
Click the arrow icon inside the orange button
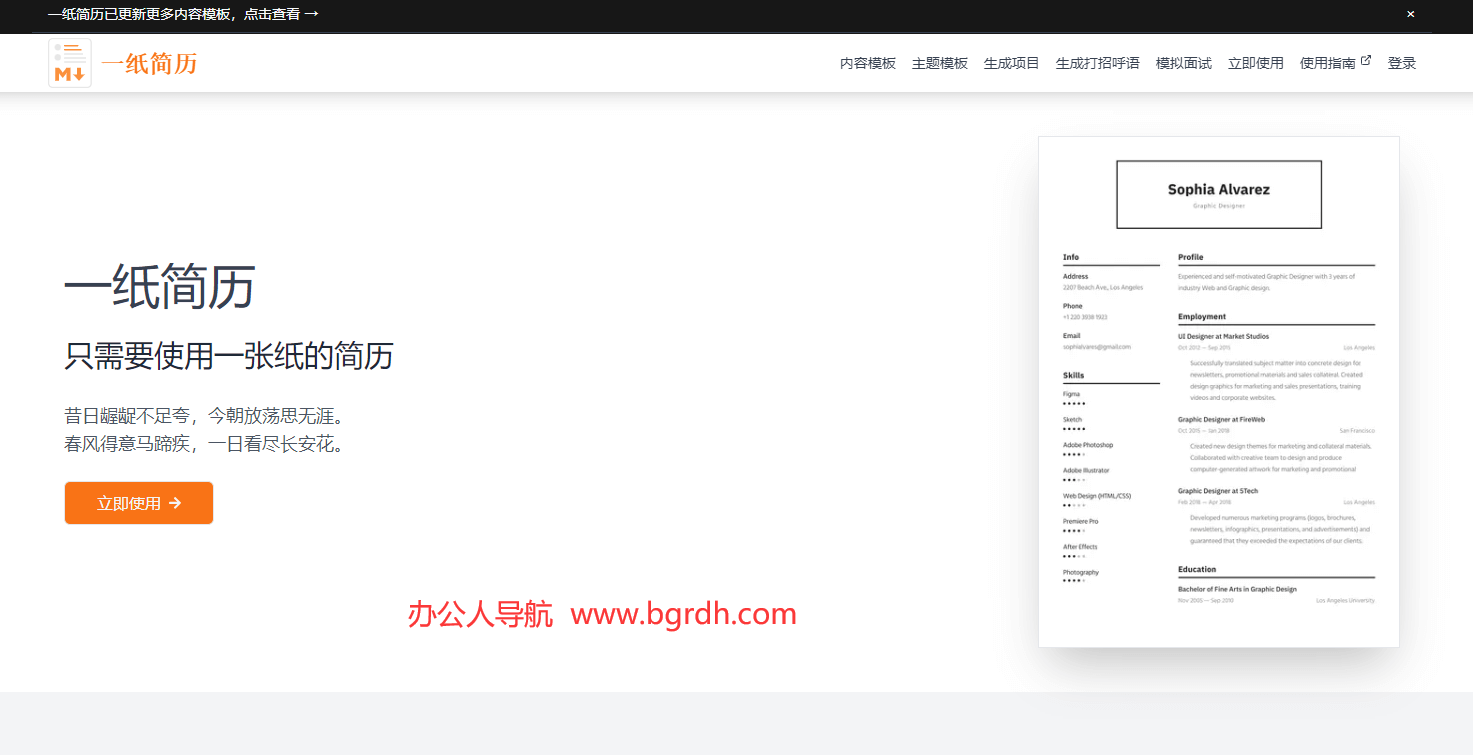click(x=175, y=503)
